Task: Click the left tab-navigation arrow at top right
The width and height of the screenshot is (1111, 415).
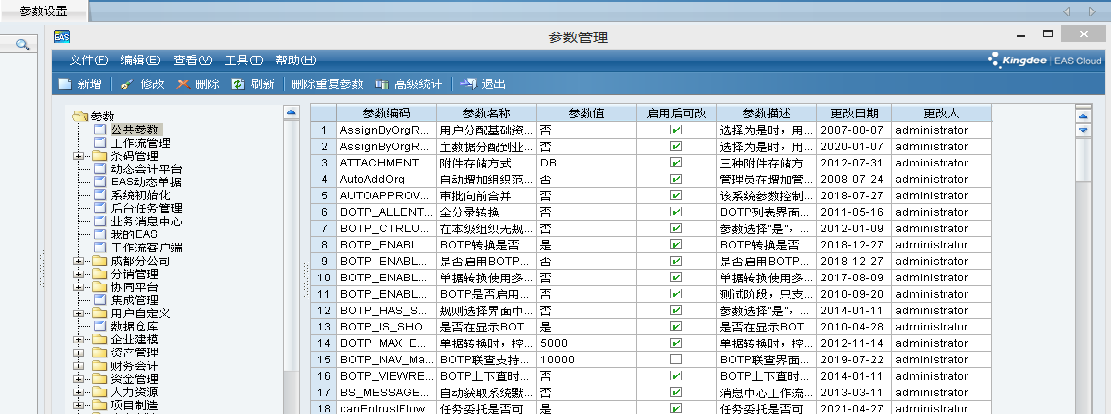Action: (x=1066, y=11)
